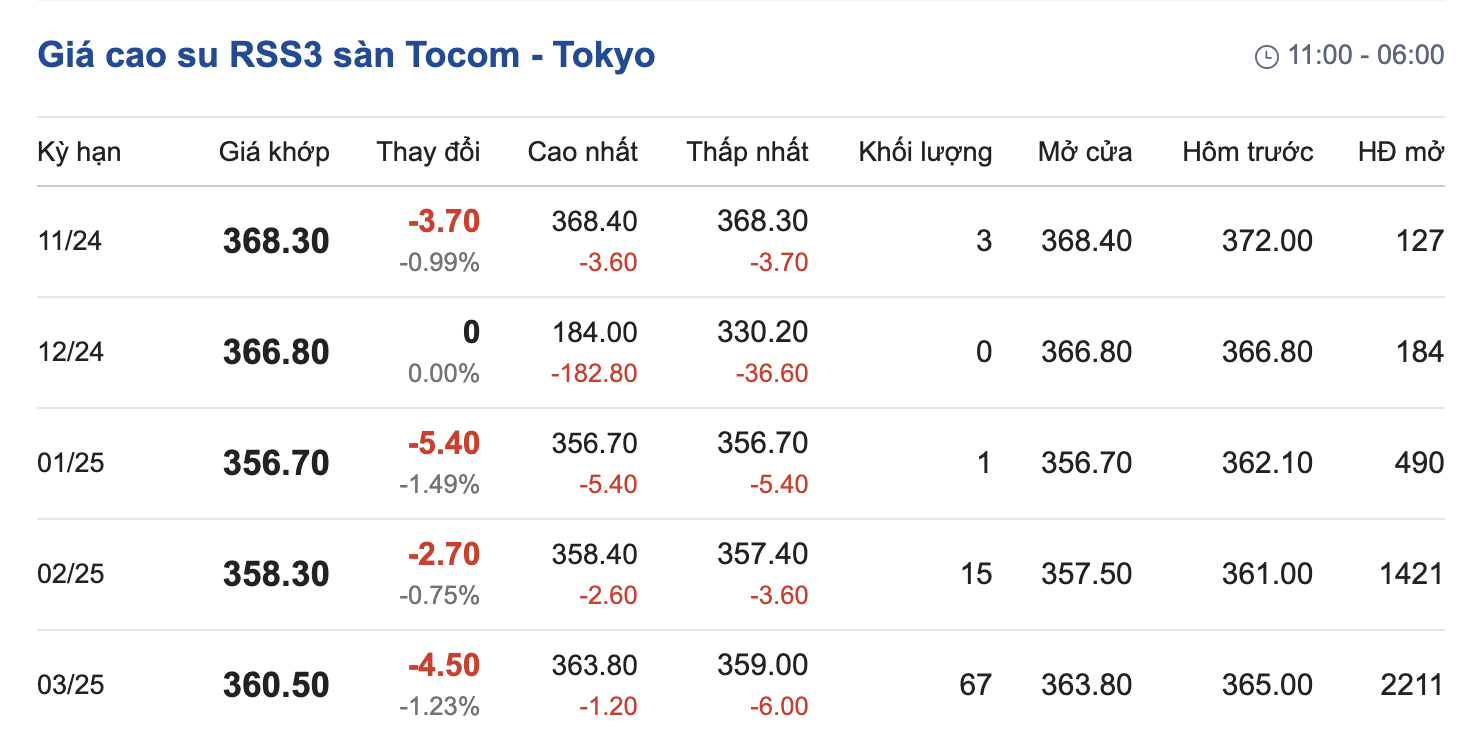Click the Khối lượng column header
Viewport: 1464px width, 740px height.
coord(925,152)
